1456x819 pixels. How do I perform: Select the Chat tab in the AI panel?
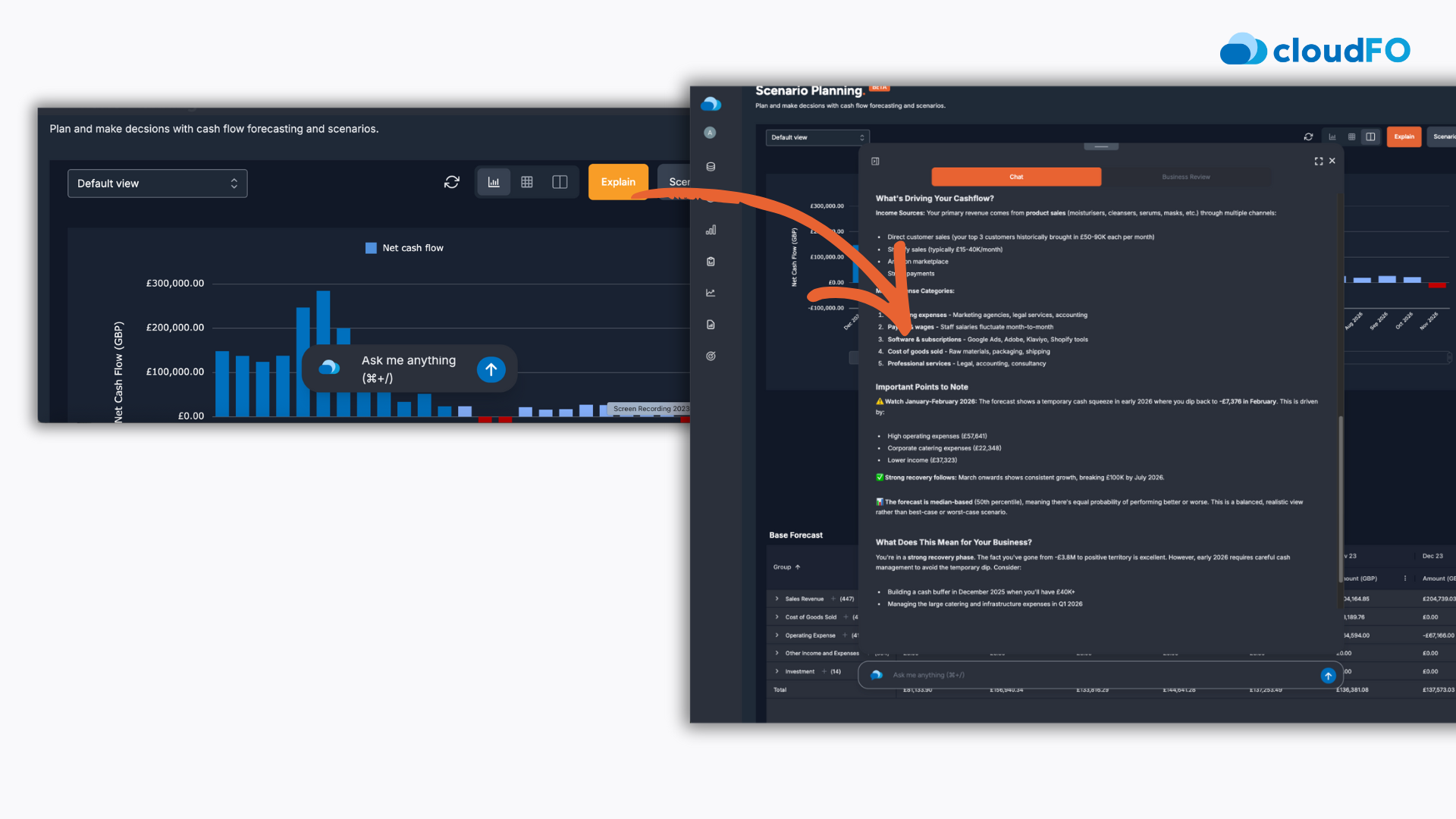point(1016,177)
